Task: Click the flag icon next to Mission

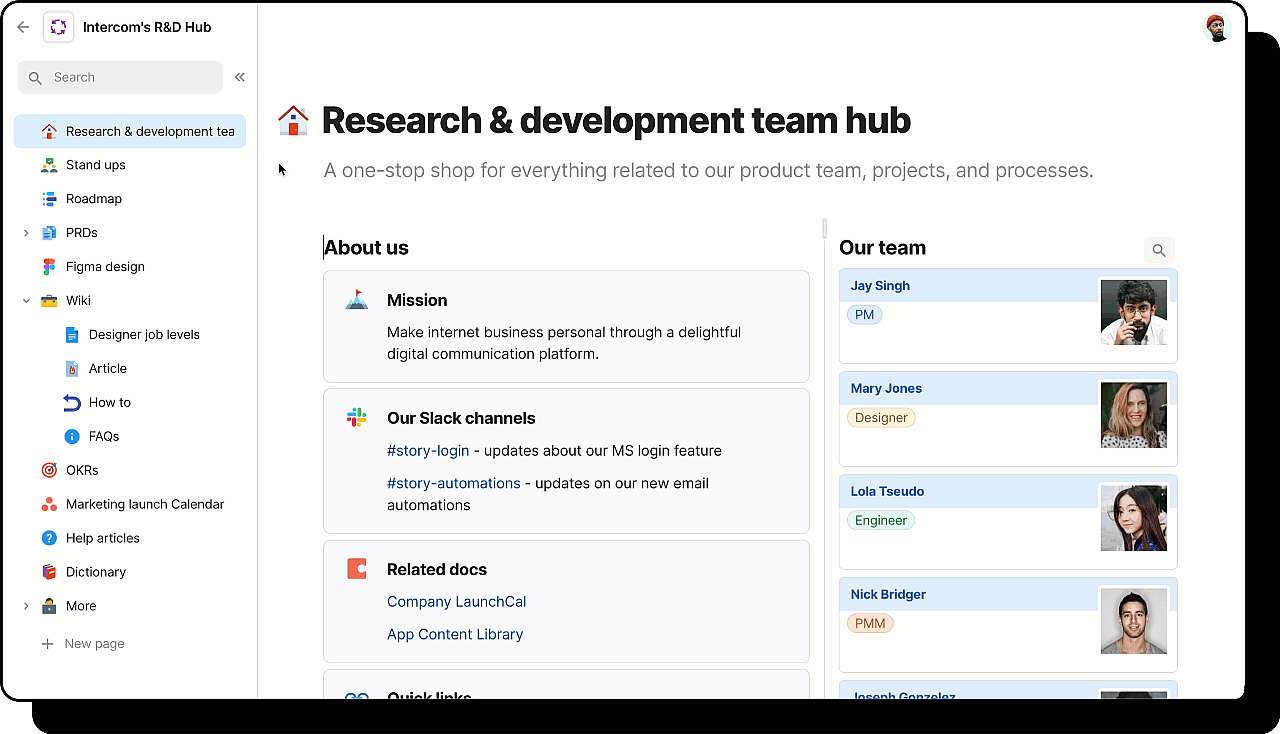Action: tap(356, 299)
